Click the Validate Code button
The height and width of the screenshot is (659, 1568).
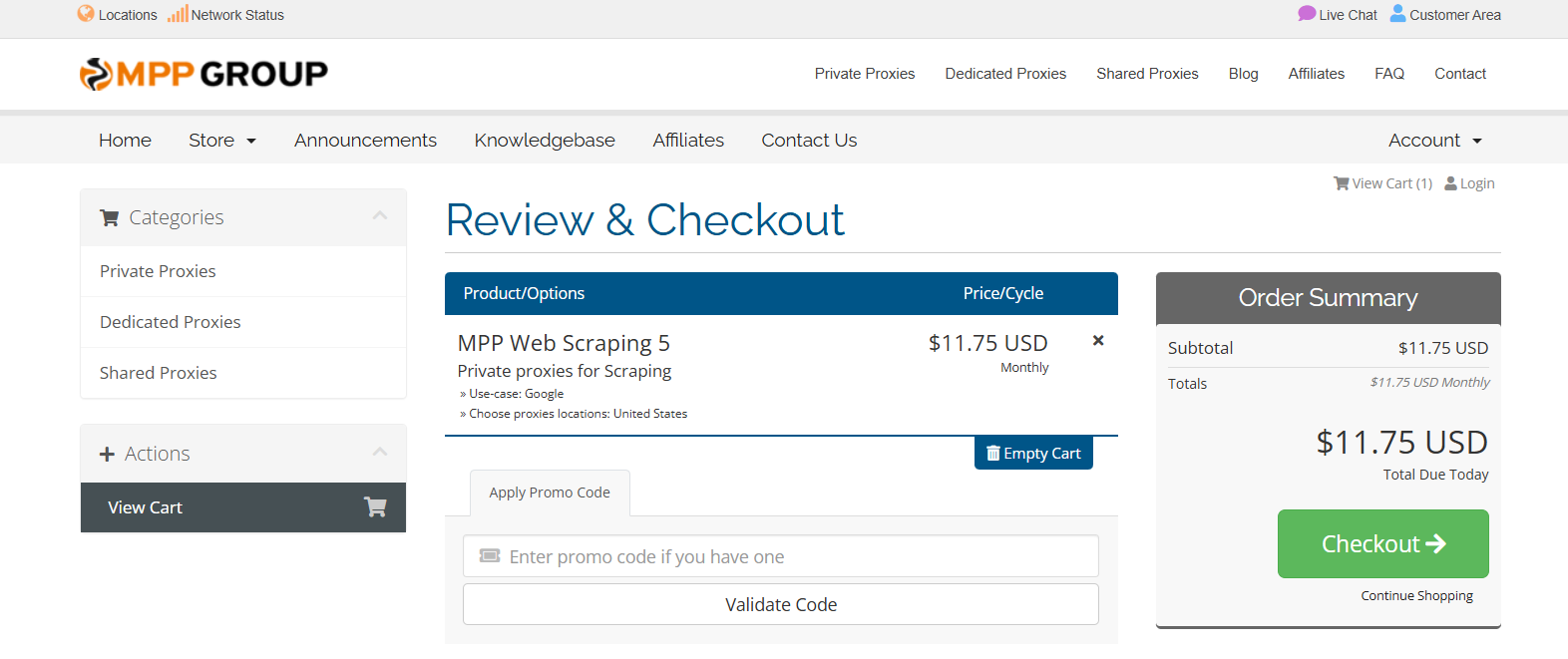(x=781, y=604)
